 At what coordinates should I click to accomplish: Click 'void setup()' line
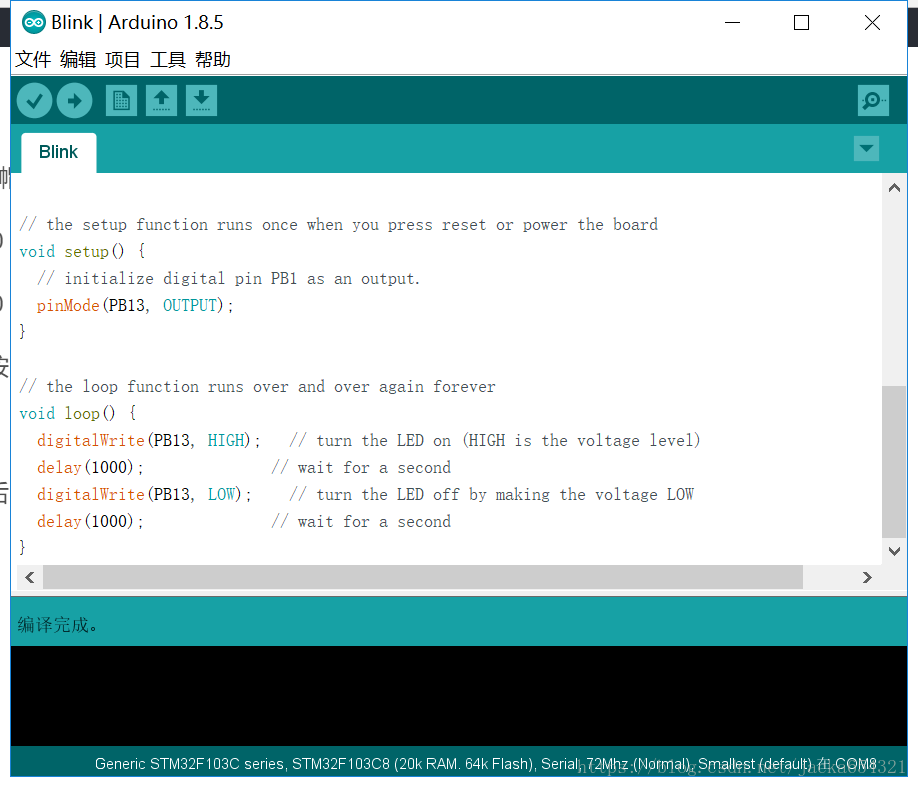tap(82, 252)
